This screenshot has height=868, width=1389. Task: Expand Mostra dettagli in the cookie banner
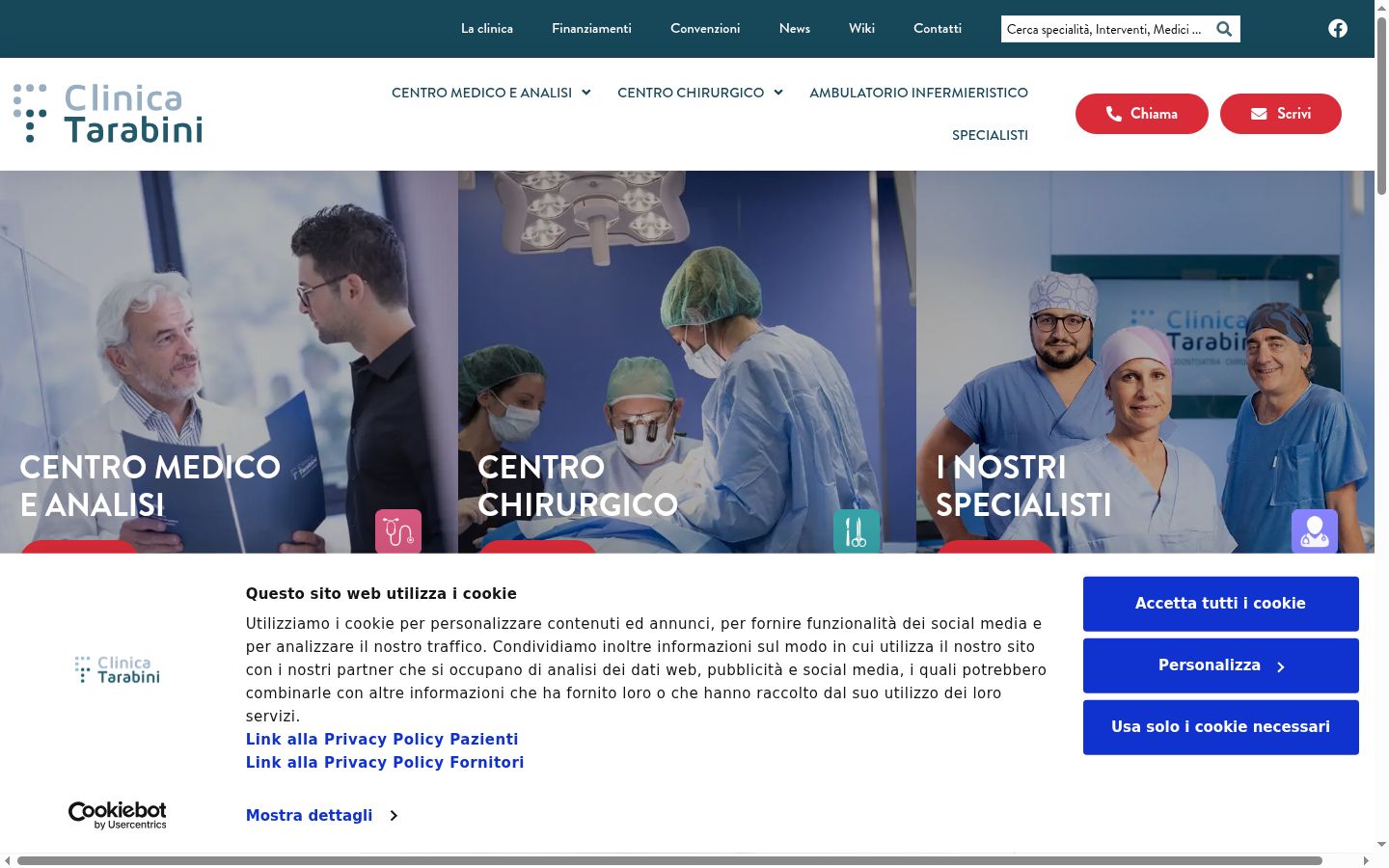(x=321, y=815)
